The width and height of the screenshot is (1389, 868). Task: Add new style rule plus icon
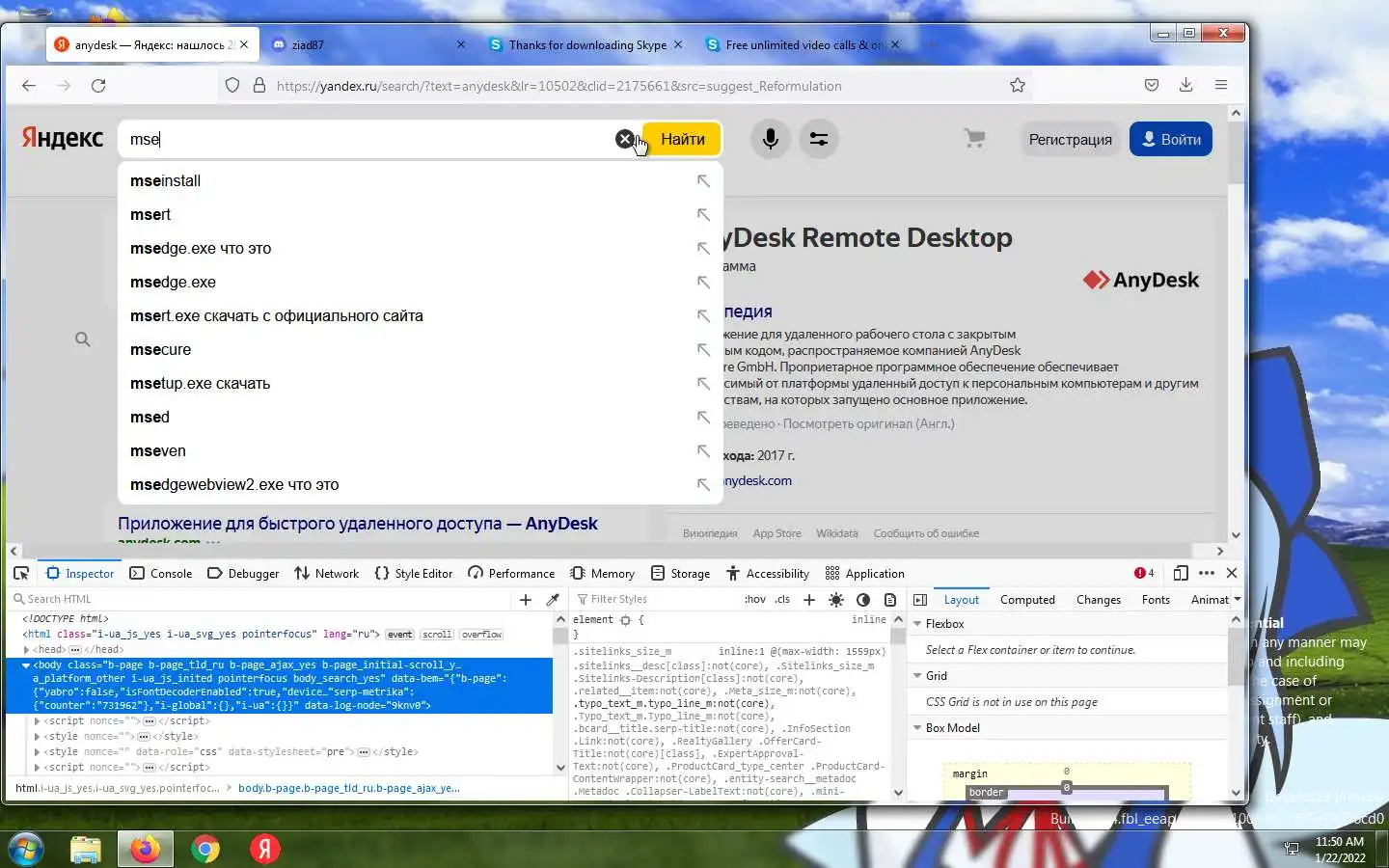tap(809, 600)
